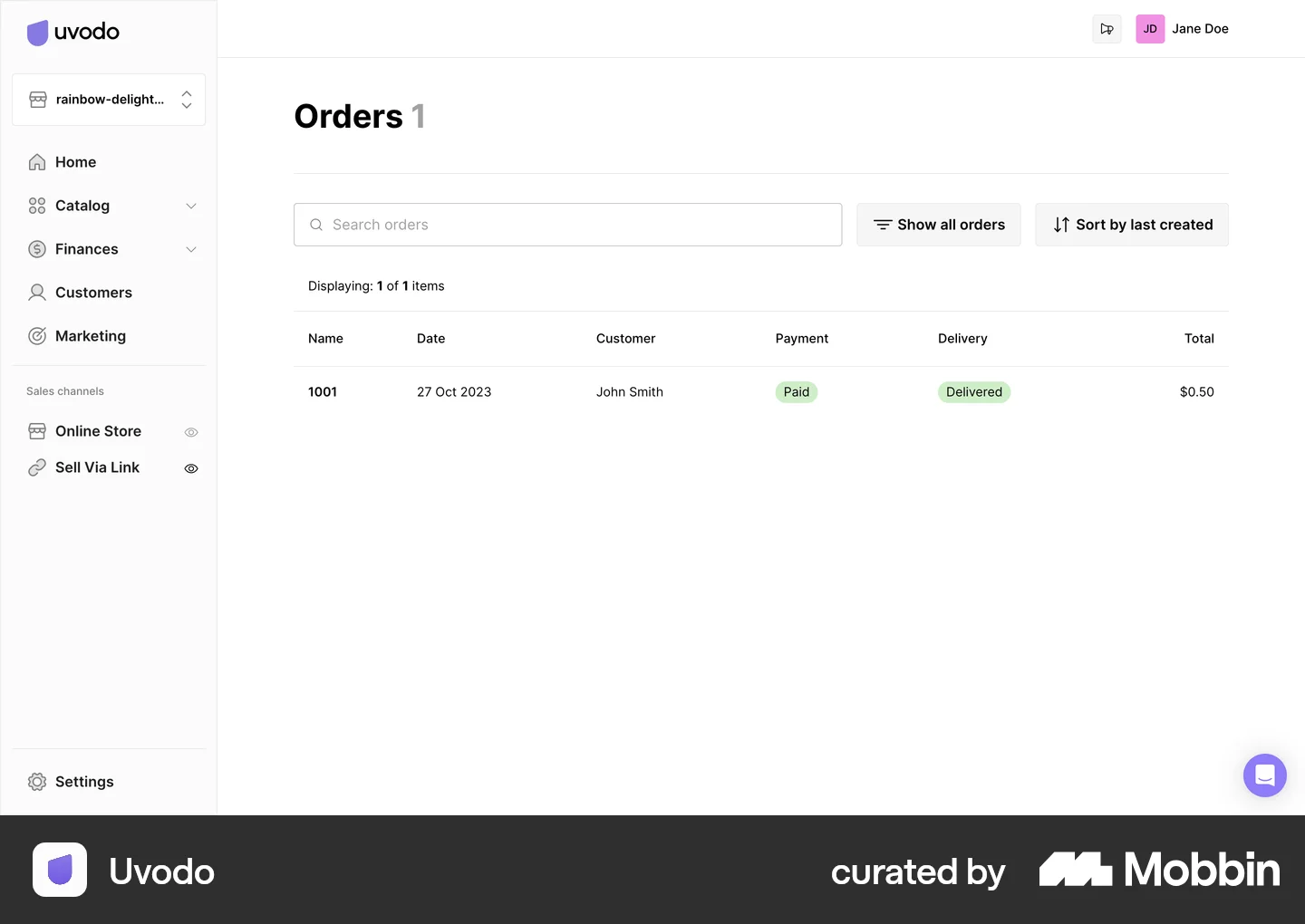Click the Online Store storefront icon

point(37,431)
